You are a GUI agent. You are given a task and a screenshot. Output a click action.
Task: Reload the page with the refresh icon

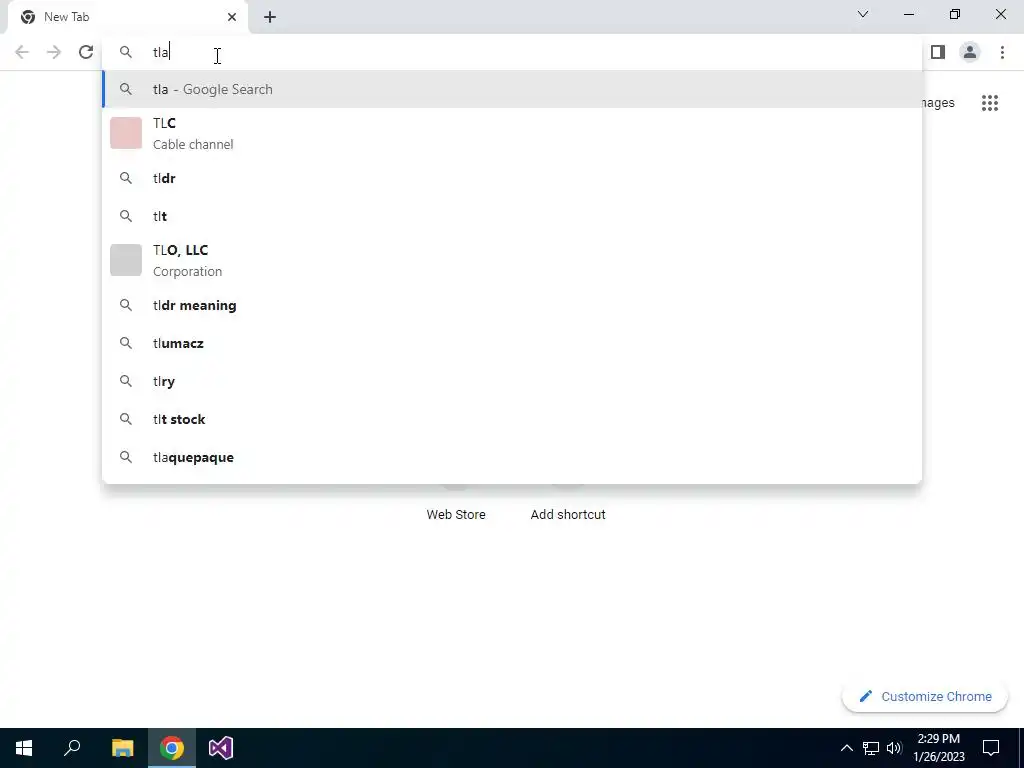86,52
